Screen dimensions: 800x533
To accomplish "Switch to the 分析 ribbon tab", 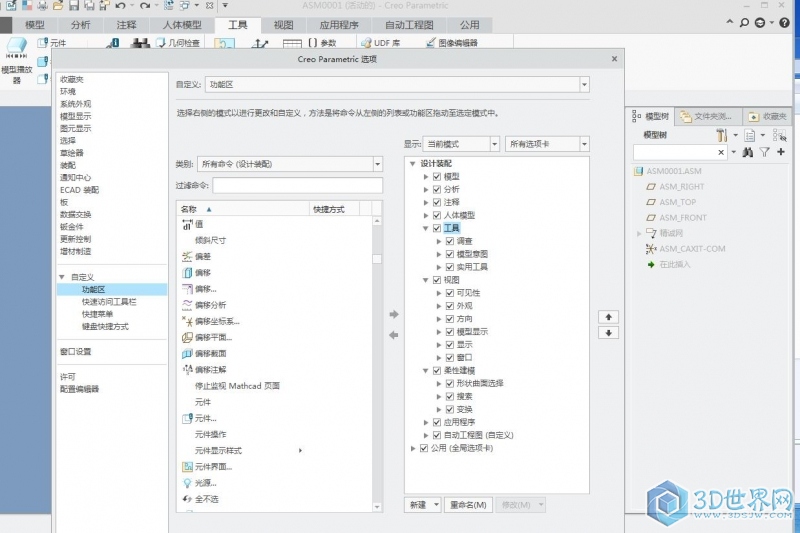I will click(x=81, y=24).
